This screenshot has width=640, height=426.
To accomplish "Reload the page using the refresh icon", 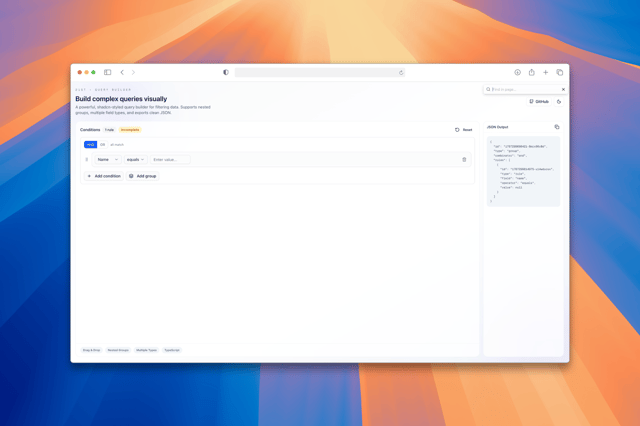I will point(401,73).
